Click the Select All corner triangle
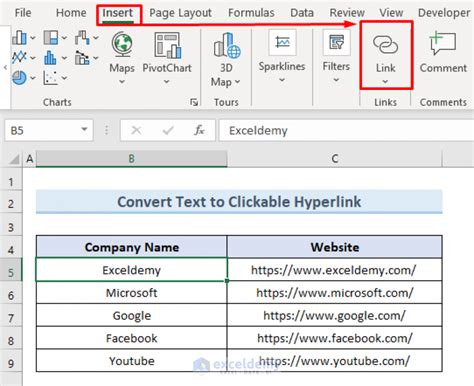This screenshot has width=474, height=386. pyautogui.click(x=14, y=159)
